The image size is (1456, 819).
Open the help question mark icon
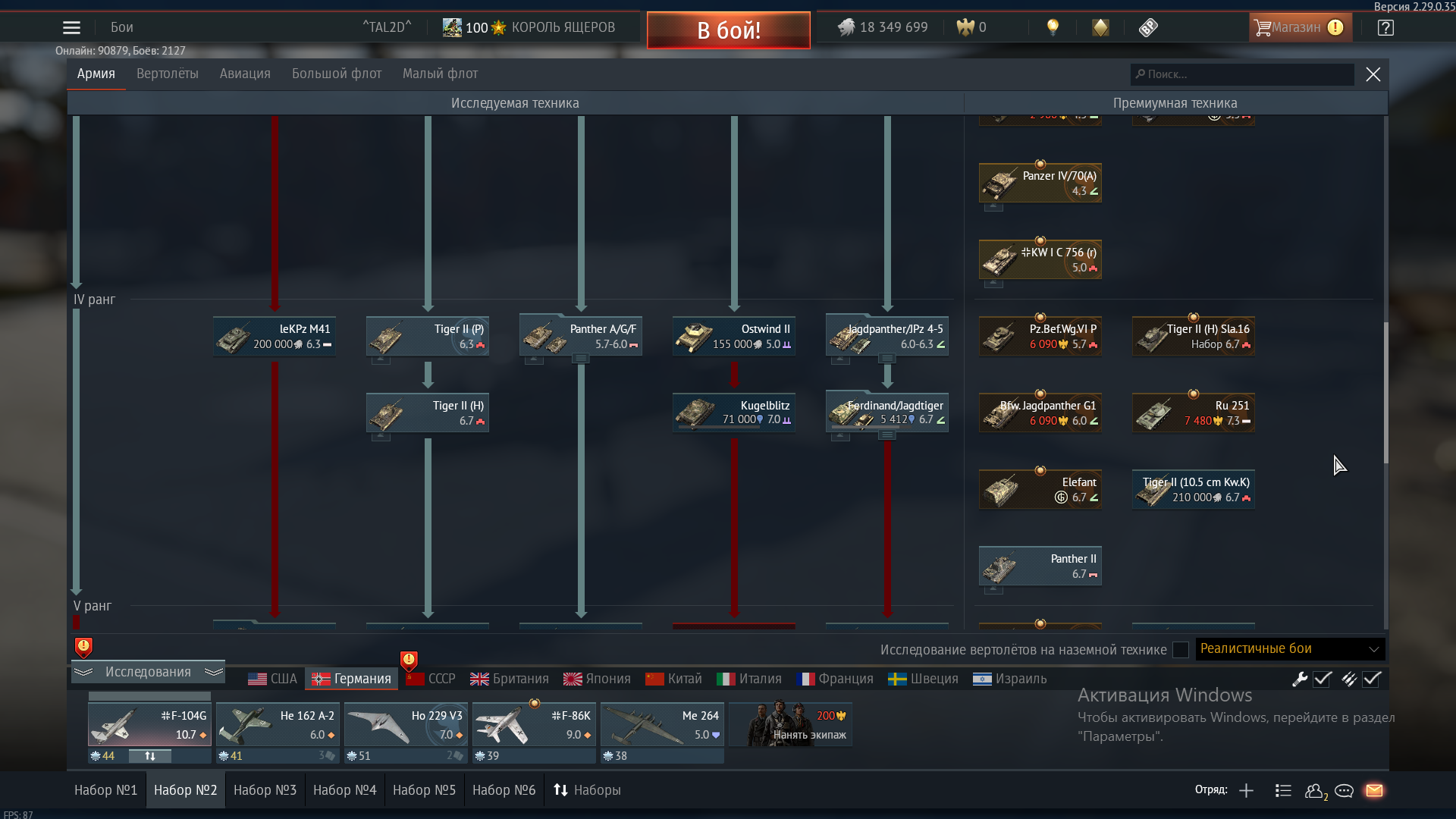coord(1385,28)
